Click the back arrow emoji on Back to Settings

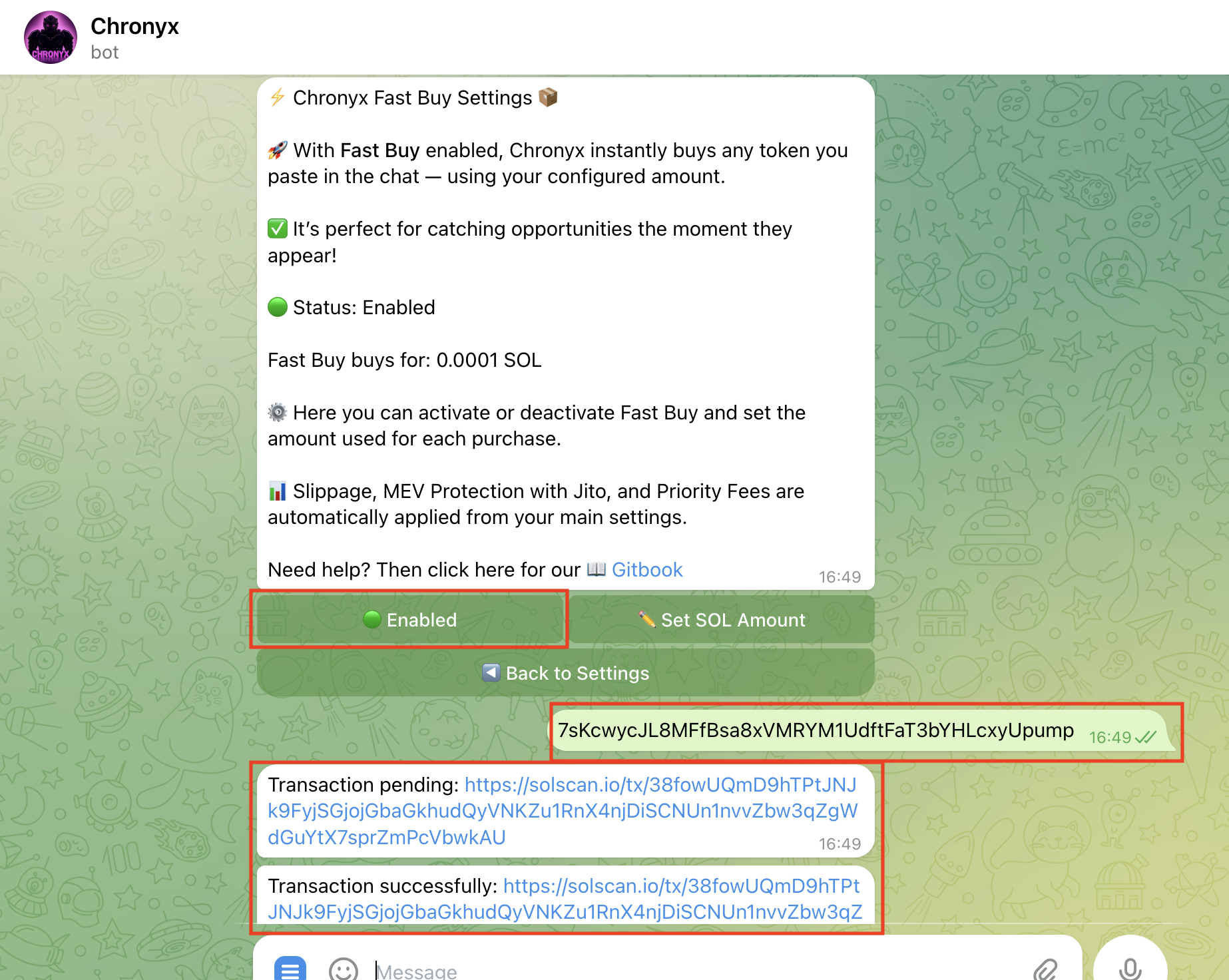(491, 672)
